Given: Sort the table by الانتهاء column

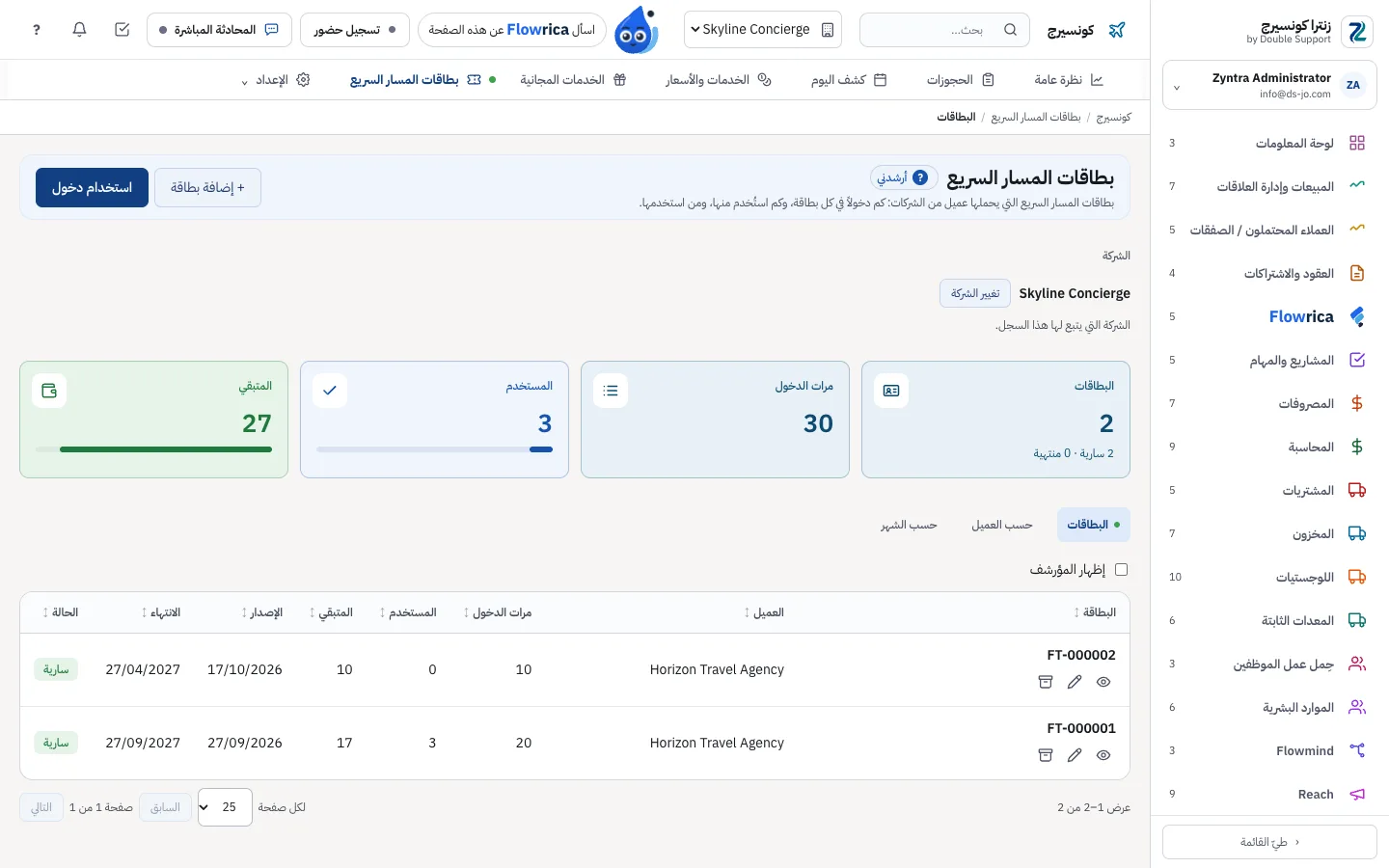Looking at the screenshot, I should (x=161, y=612).
